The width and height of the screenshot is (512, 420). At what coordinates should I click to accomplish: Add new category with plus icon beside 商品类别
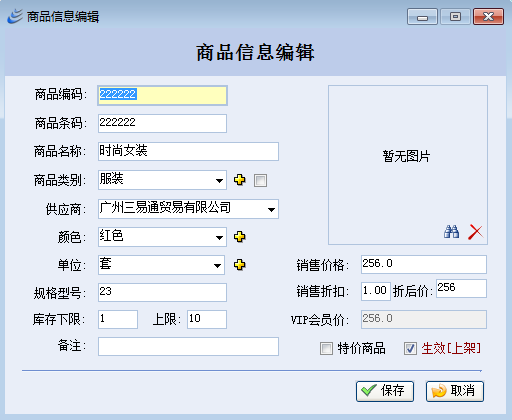click(x=240, y=180)
